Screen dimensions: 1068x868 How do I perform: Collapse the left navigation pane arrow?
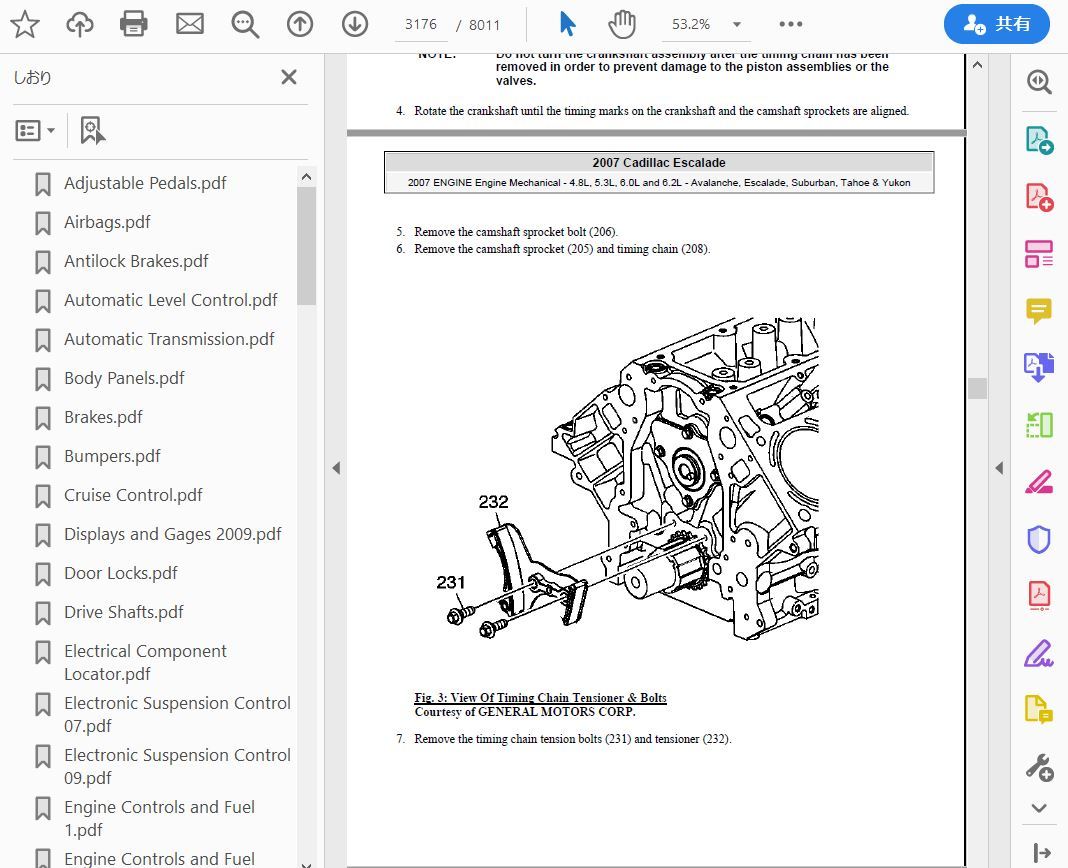point(336,468)
